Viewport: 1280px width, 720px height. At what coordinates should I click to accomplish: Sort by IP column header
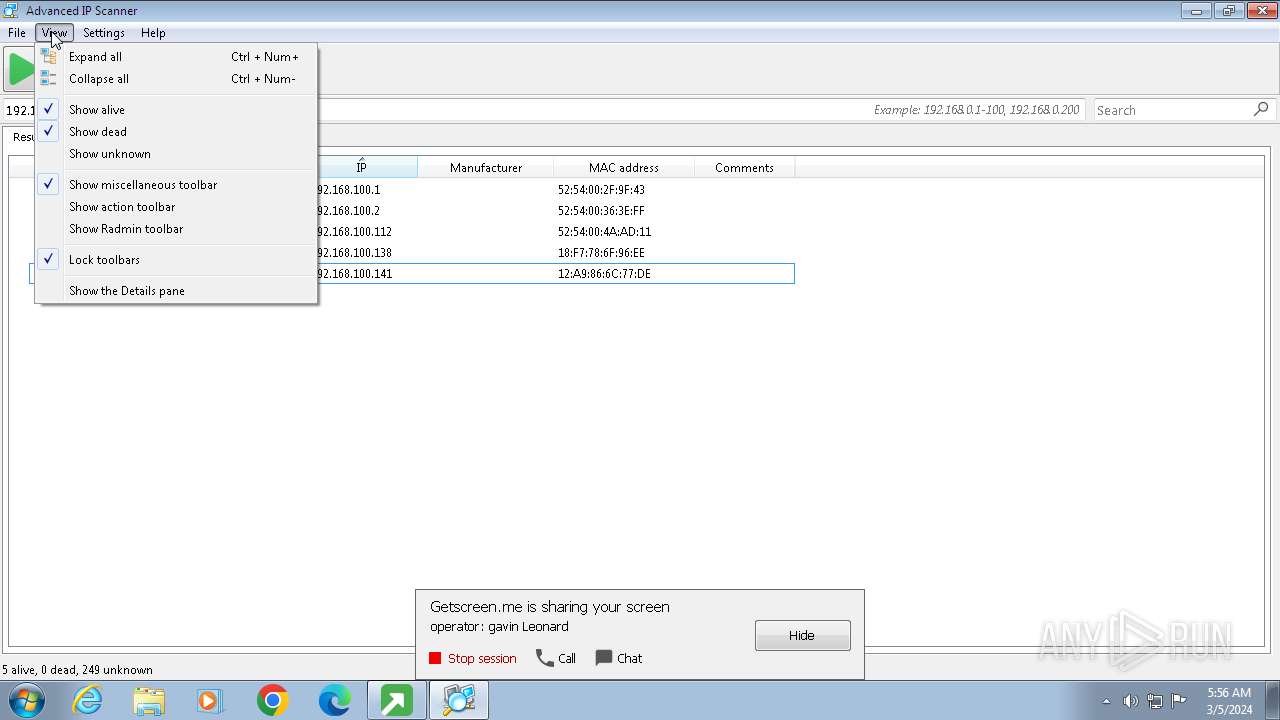click(x=362, y=167)
